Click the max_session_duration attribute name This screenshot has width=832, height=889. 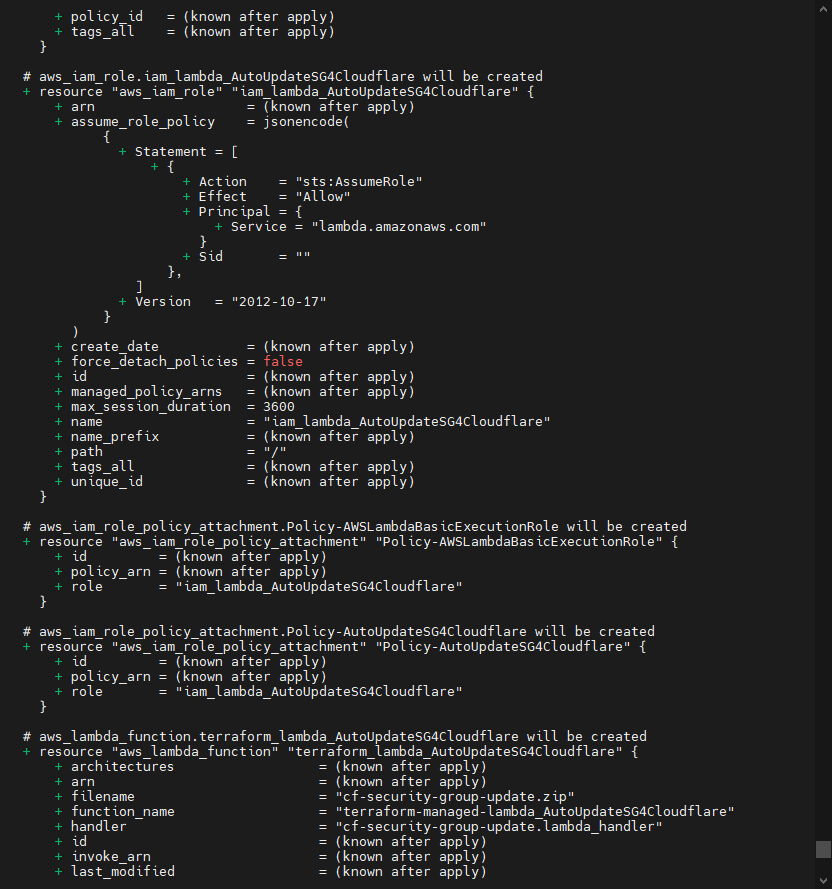point(150,406)
